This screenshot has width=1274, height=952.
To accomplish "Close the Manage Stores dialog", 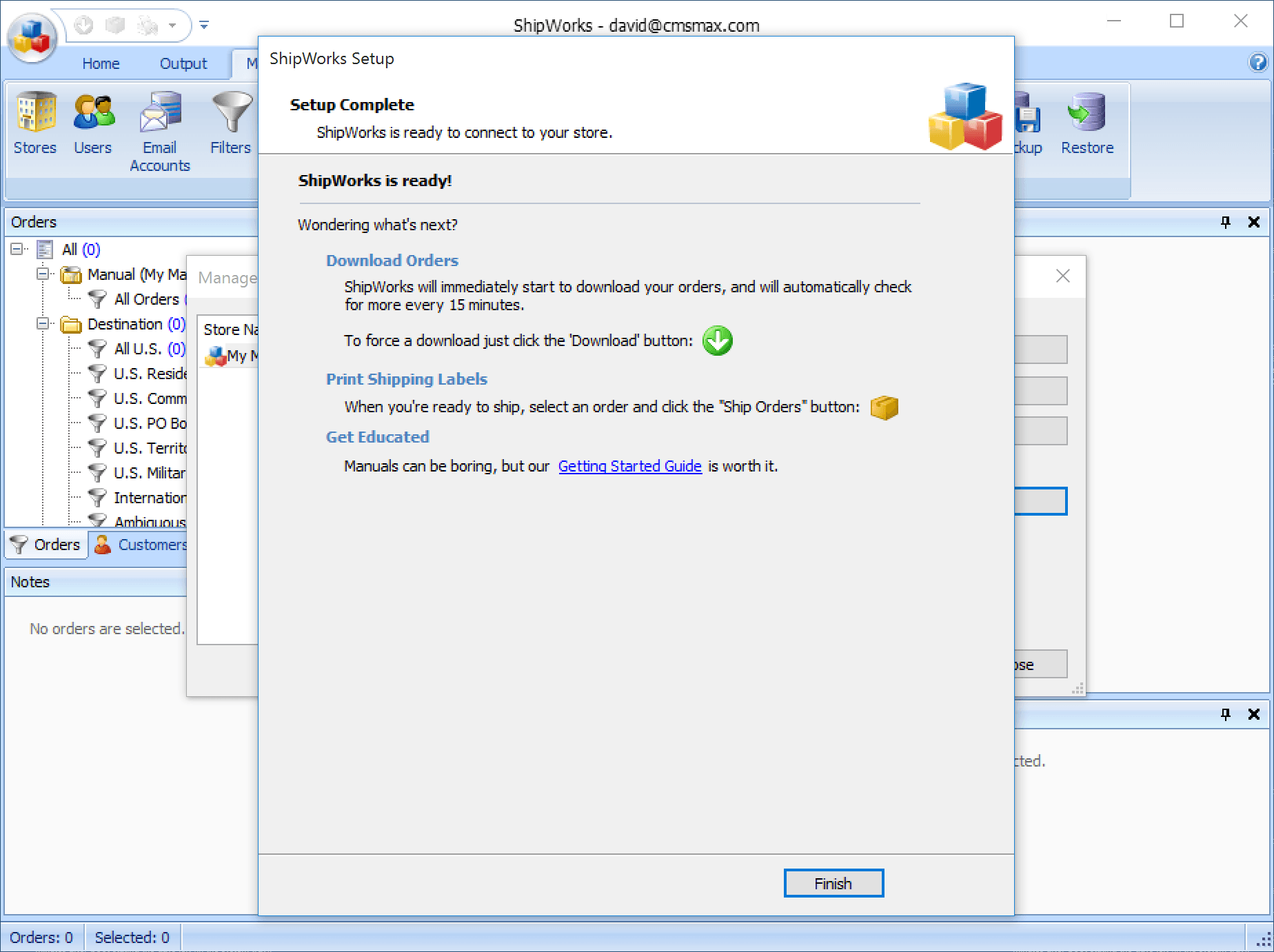I will coord(1063,276).
